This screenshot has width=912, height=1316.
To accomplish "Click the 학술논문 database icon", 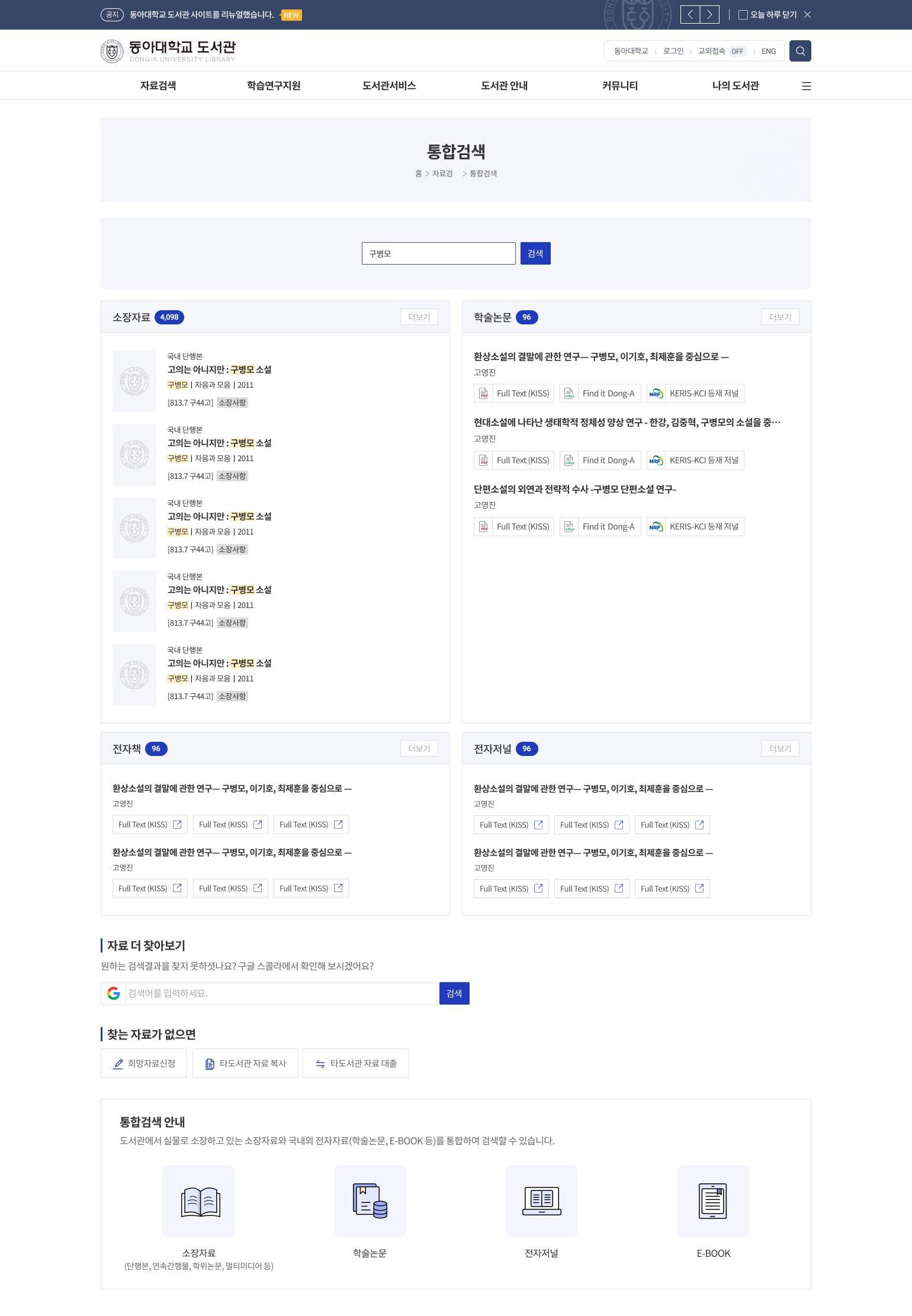I will (370, 1201).
